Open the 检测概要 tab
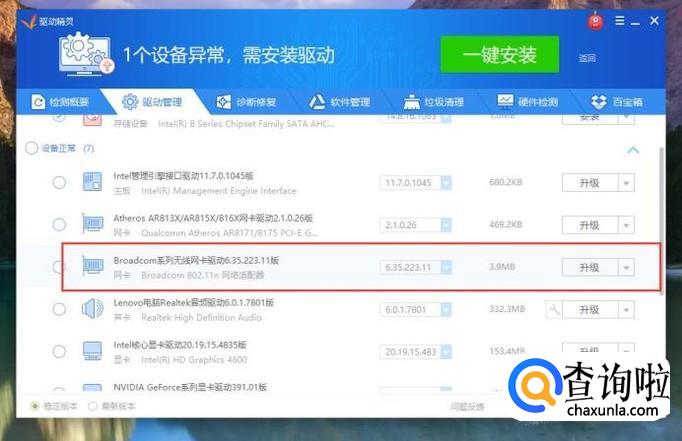 tap(60, 102)
